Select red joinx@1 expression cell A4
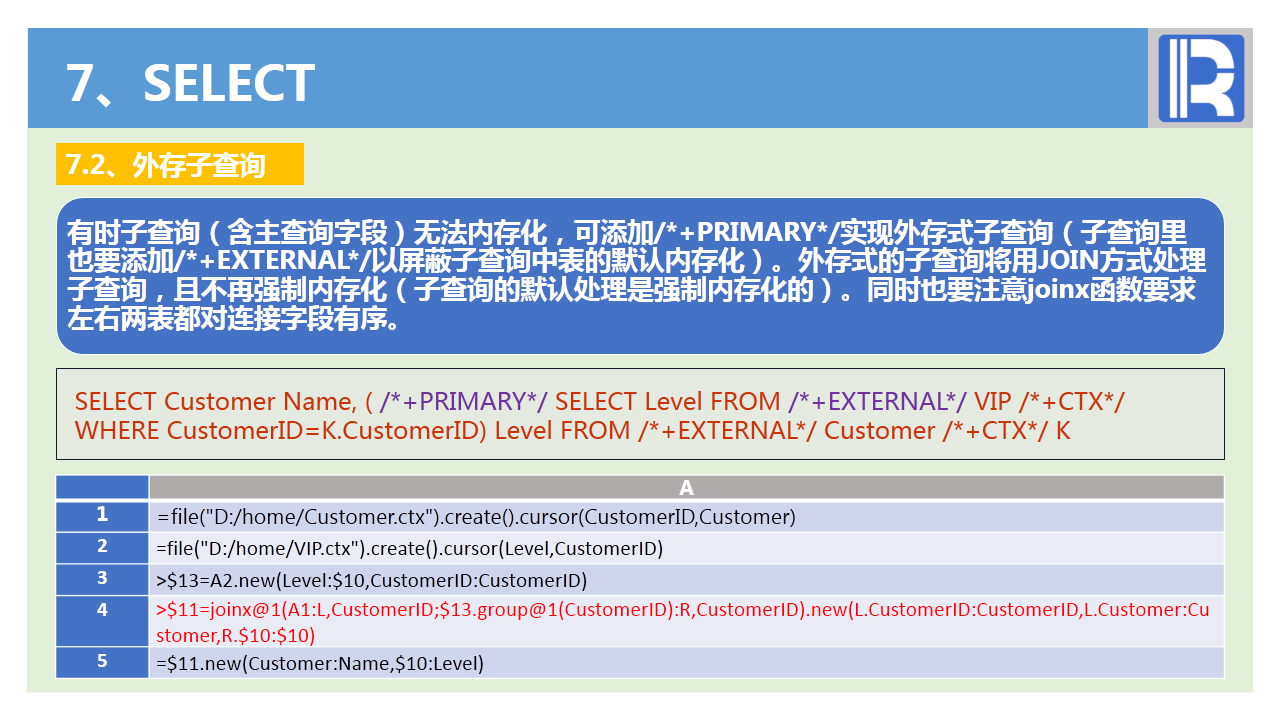This screenshot has height=720, width=1280. coord(686,621)
